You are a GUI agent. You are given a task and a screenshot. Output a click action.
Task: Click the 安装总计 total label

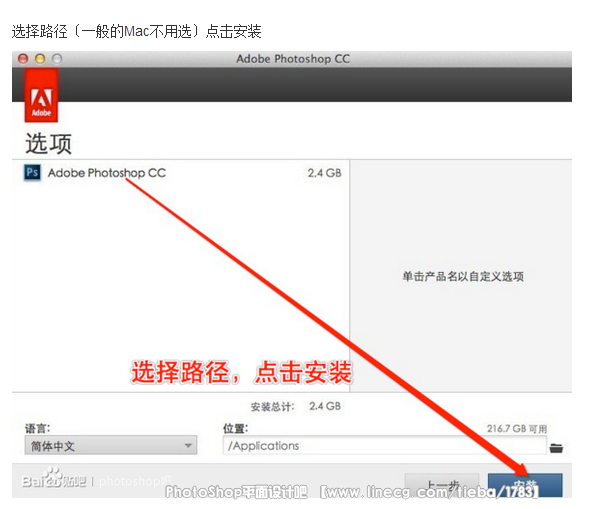(273, 406)
